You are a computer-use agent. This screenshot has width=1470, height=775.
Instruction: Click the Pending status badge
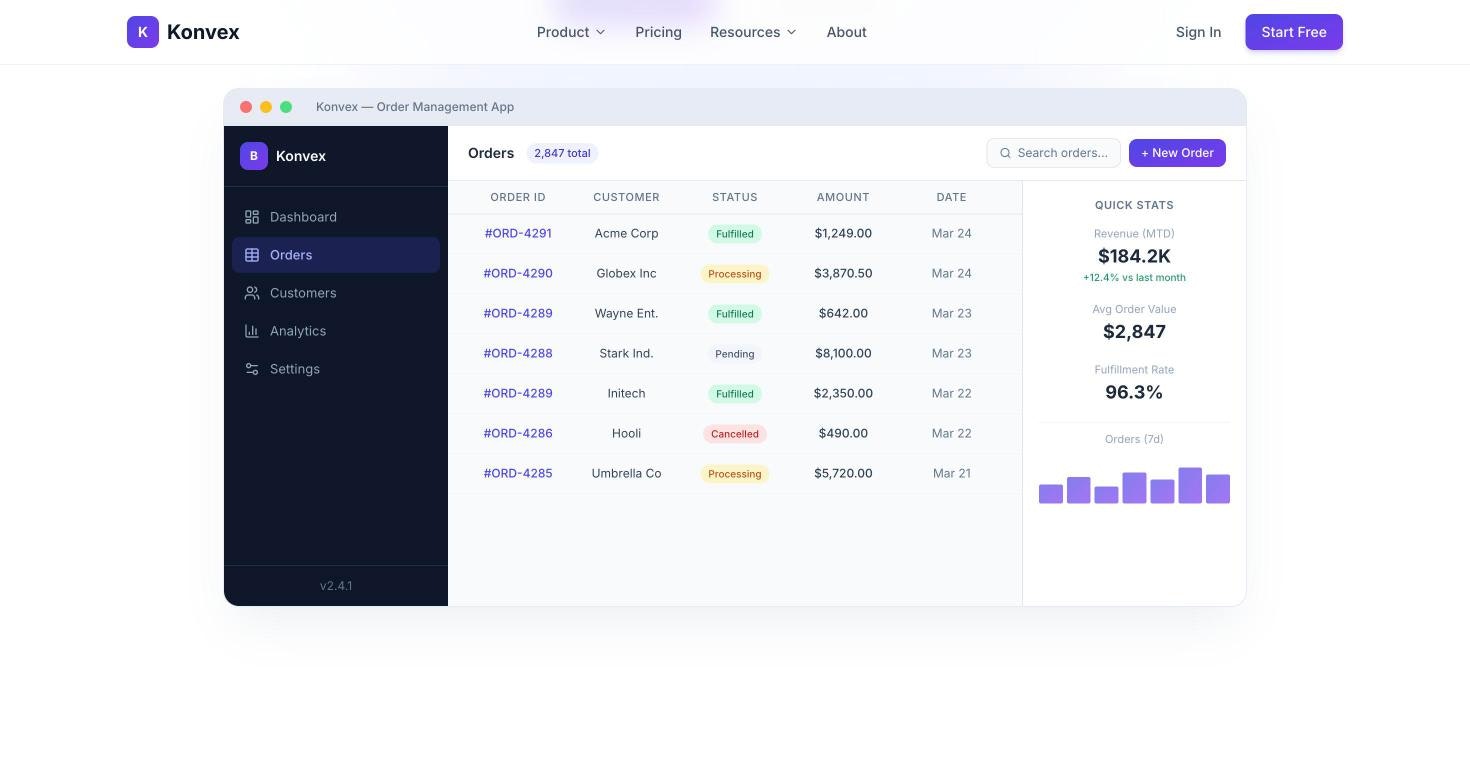tap(735, 354)
